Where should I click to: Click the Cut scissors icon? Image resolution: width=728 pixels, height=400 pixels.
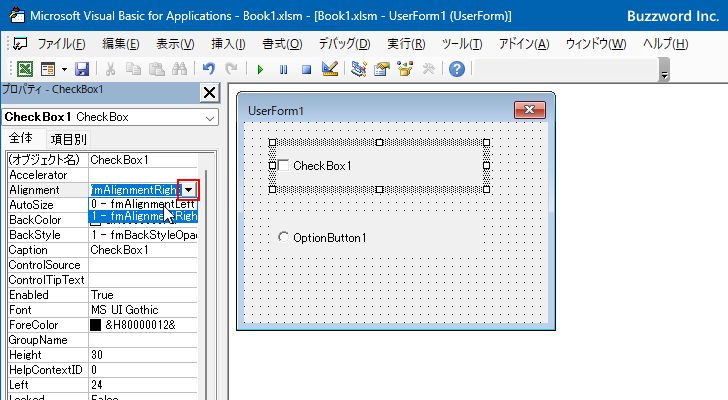[110, 69]
